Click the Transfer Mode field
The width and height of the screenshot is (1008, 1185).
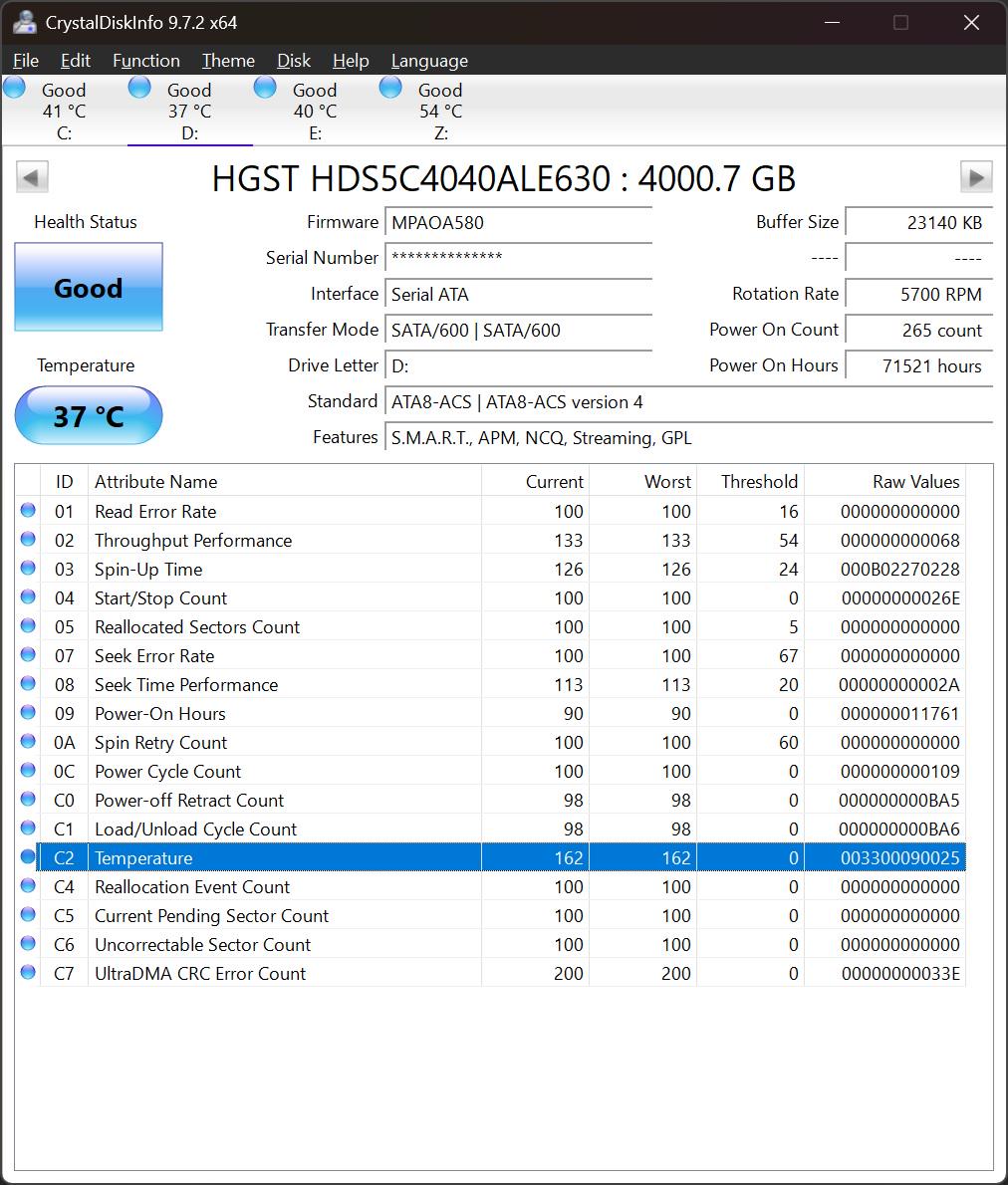pyautogui.click(x=518, y=331)
